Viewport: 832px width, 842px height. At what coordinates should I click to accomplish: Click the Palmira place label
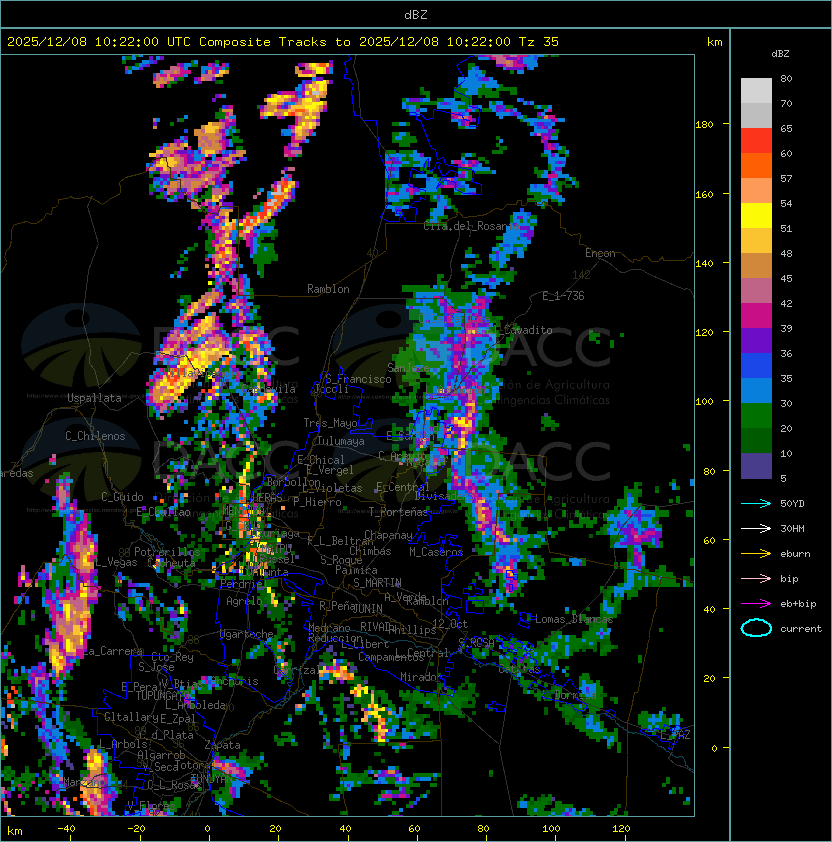pyautogui.click(x=356, y=570)
